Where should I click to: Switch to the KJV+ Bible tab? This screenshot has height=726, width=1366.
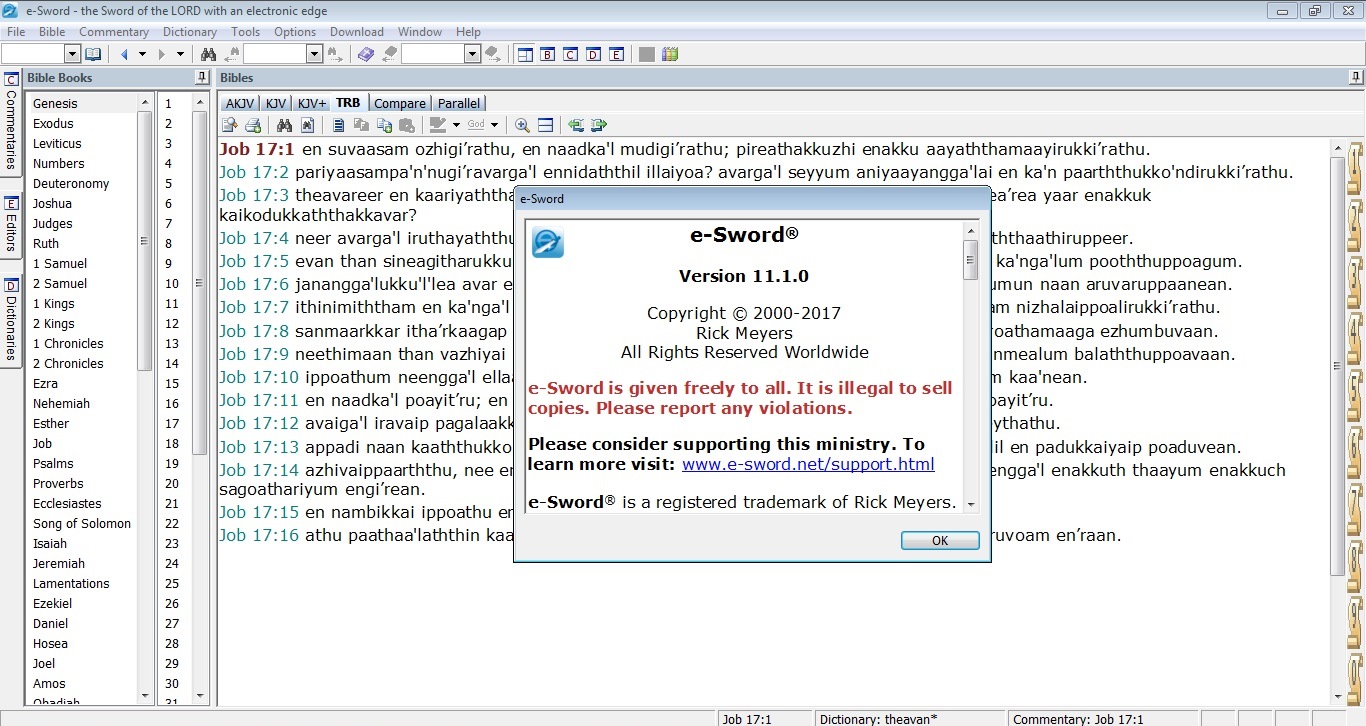click(x=311, y=103)
